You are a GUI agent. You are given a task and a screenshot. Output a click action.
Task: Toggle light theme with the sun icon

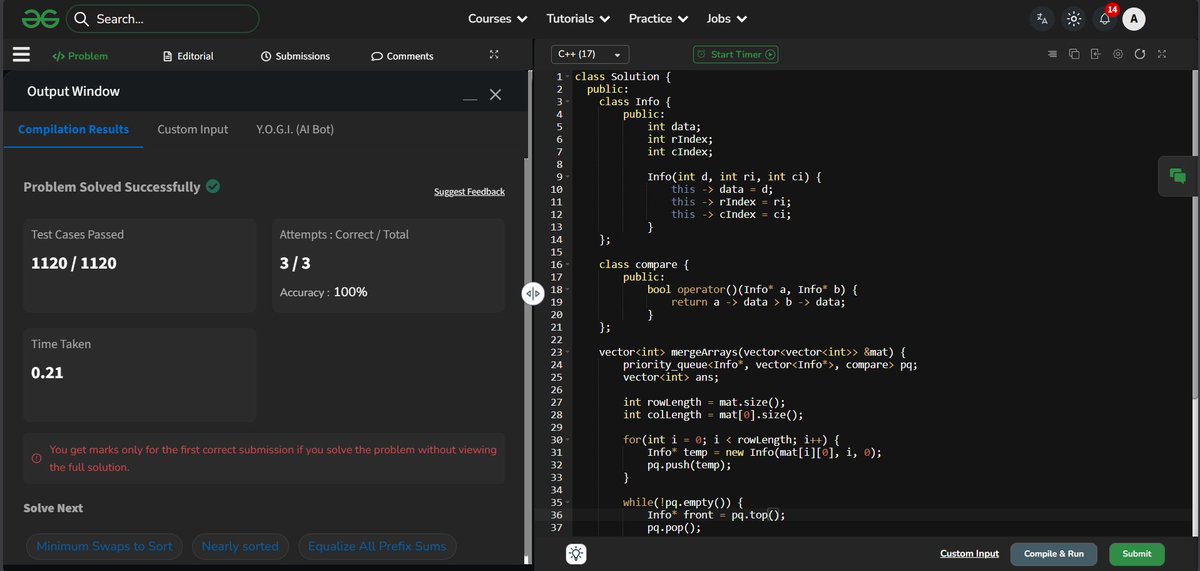1073,19
